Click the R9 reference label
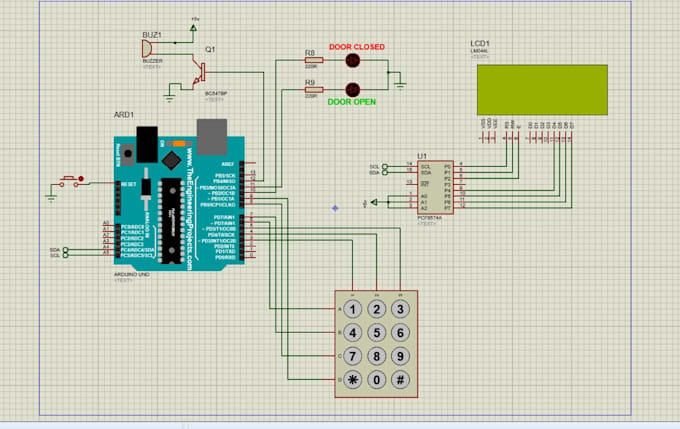 click(310, 82)
